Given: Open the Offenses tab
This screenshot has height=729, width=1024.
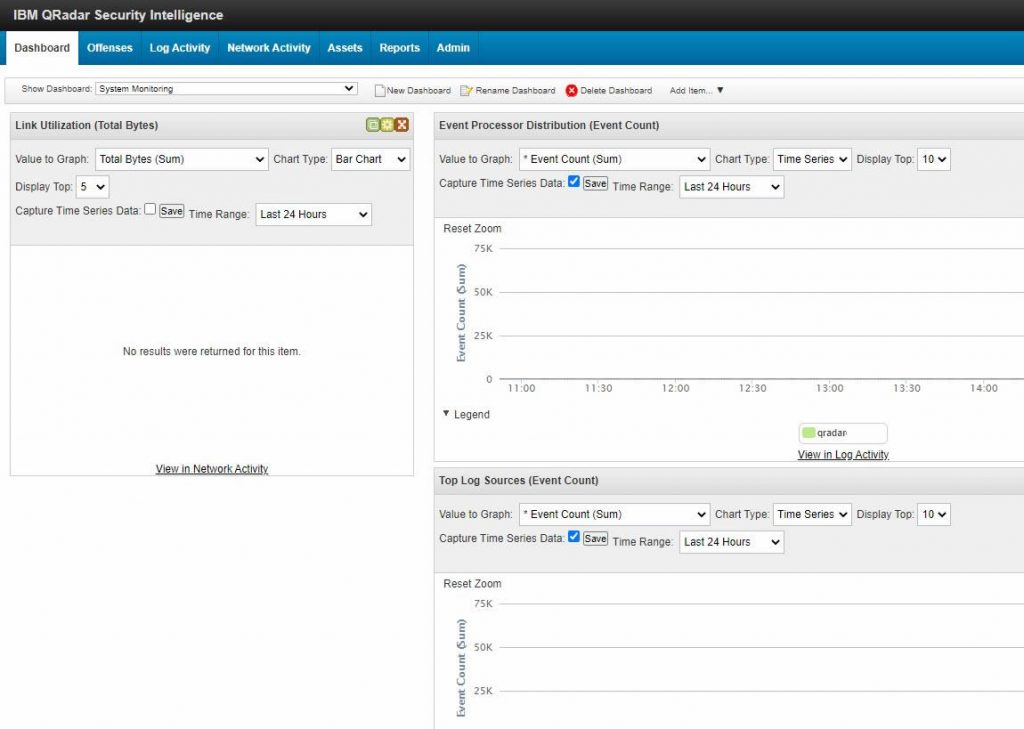Looking at the screenshot, I should [x=110, y=48].
